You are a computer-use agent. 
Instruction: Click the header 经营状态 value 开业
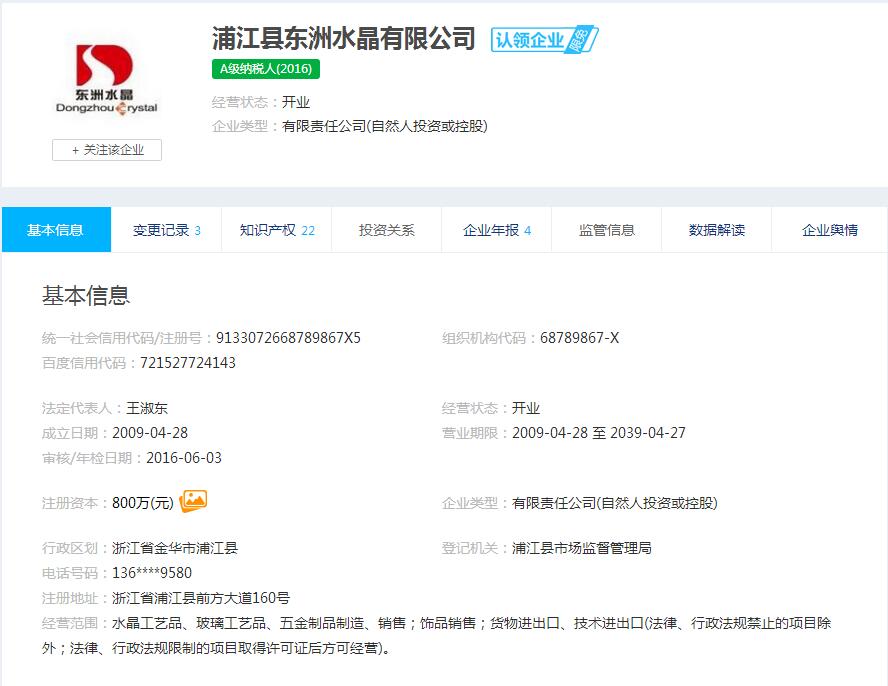click(x=296, y=103)
